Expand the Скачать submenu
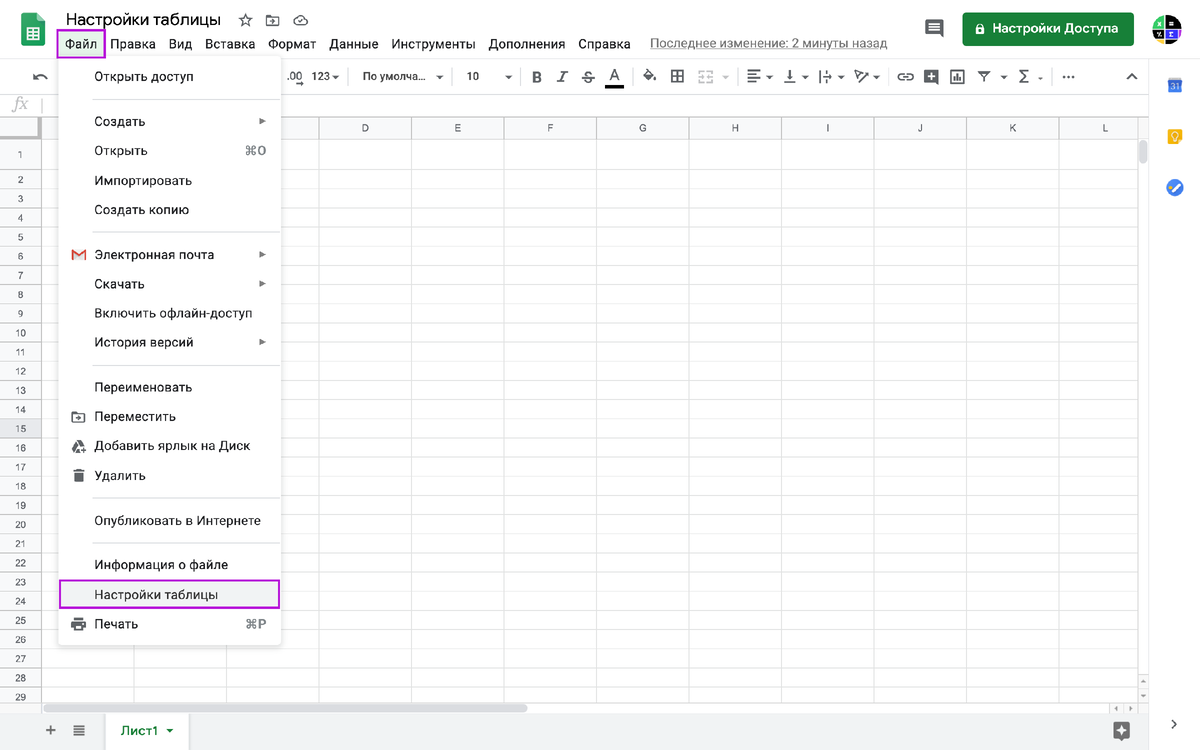The height and width of the screenshot is (750, 1200). click(x=170, y=284)
